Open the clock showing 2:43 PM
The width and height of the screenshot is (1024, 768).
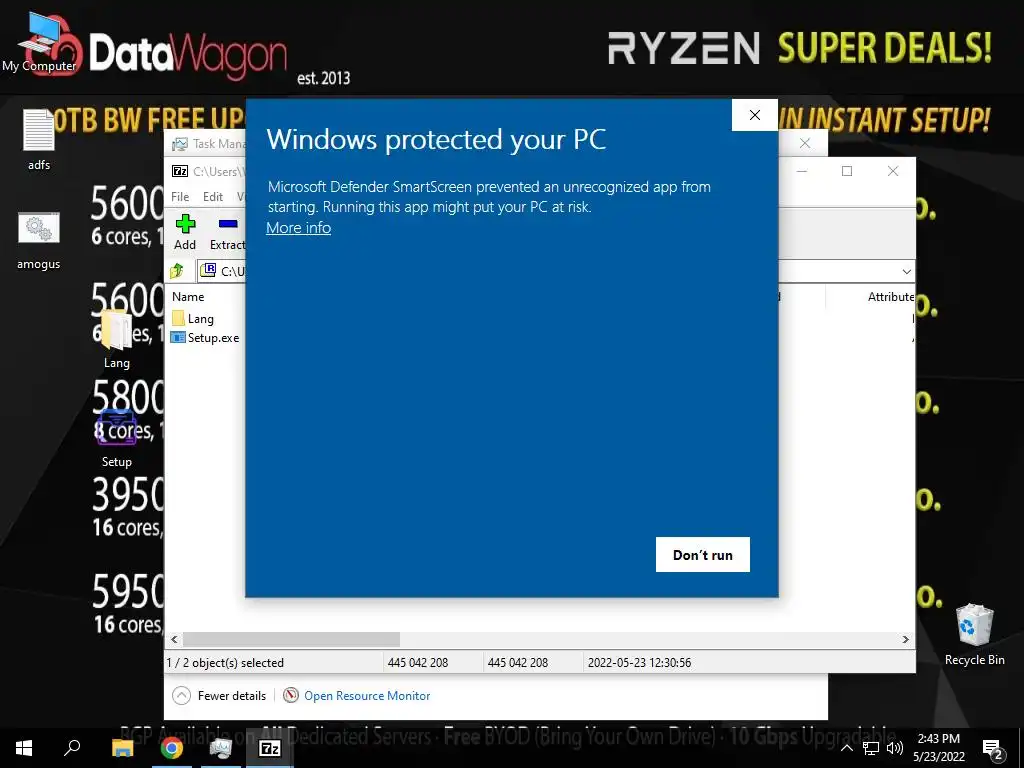point(938,747)
